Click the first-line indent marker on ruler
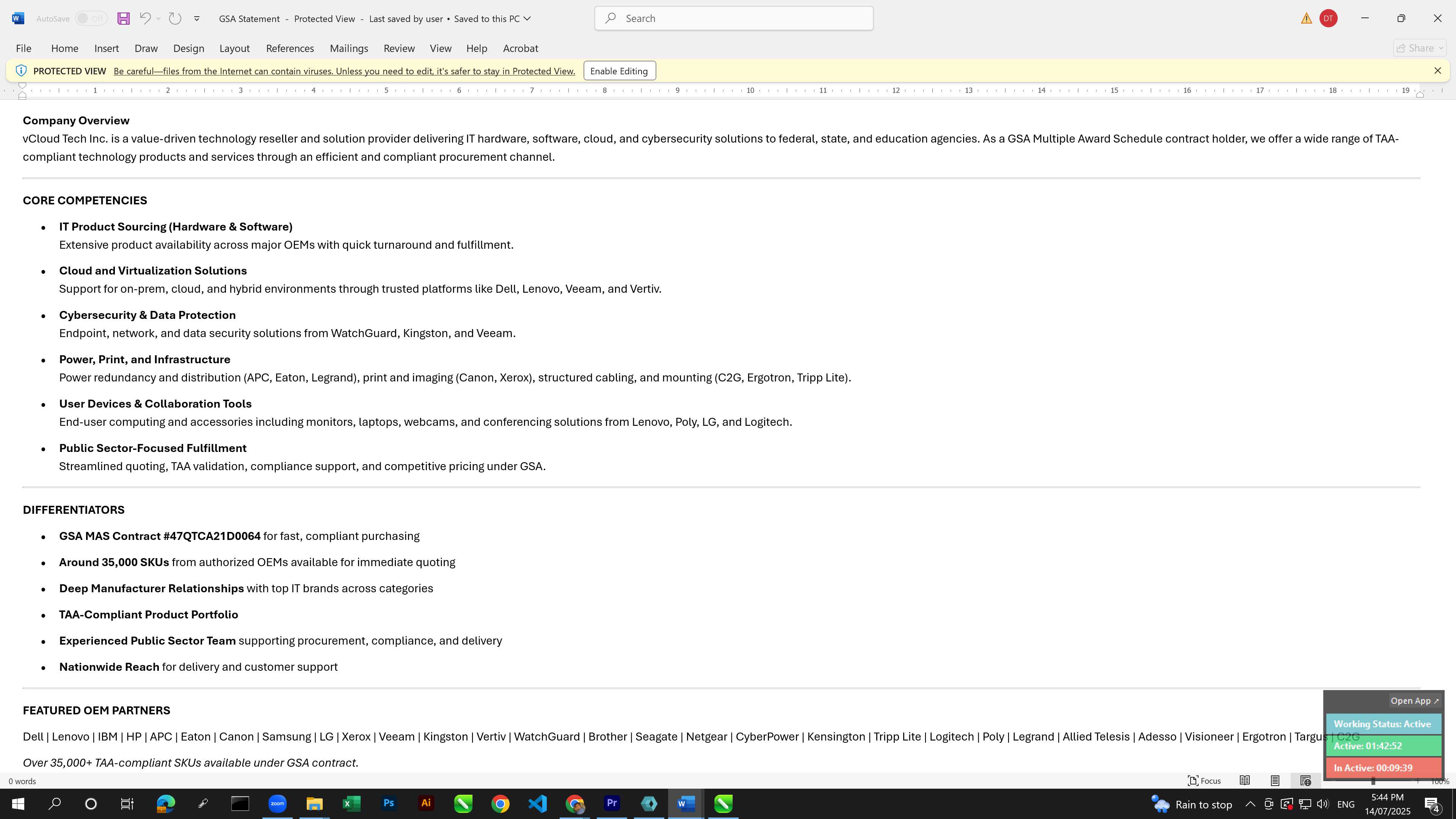This screenshot has width=1456, height=819. coord(22,85)
